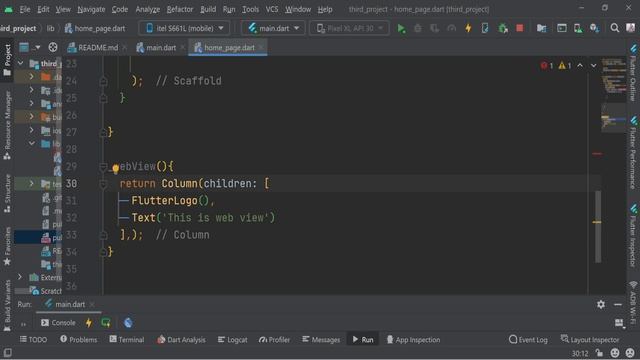Open Flutter Performance side panel
640x360 pixels.
(x=633, y=152)
